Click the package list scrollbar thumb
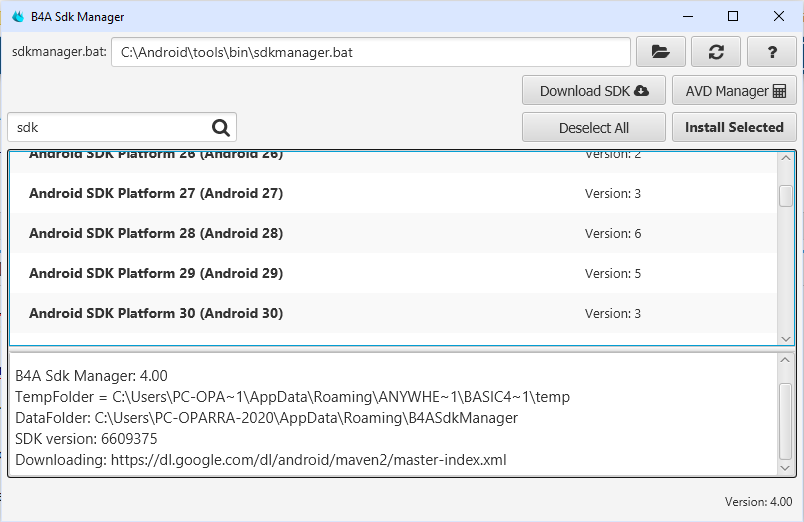This screenshot has height=522, width=804. tap(786, 195)
